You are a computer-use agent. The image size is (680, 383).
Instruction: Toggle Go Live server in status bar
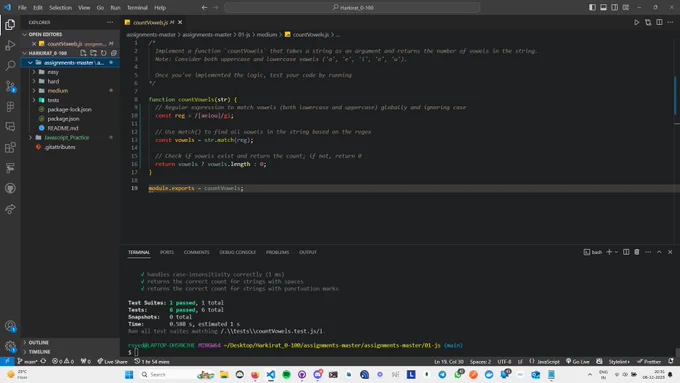pyautogui.click(x=578, y=361)
